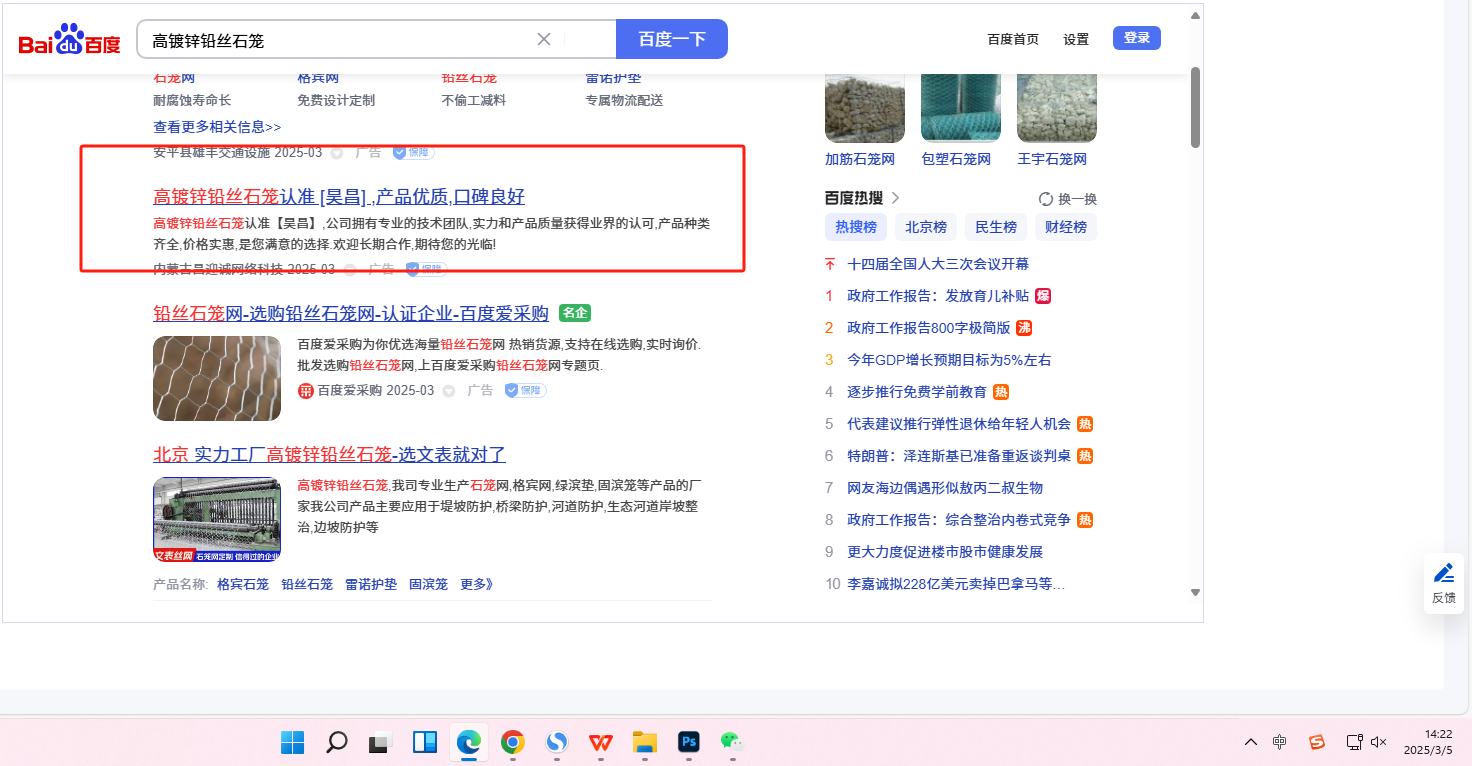Click the 登录 login button
The width and height of the screenshot is (1472, 766).
1137,38
